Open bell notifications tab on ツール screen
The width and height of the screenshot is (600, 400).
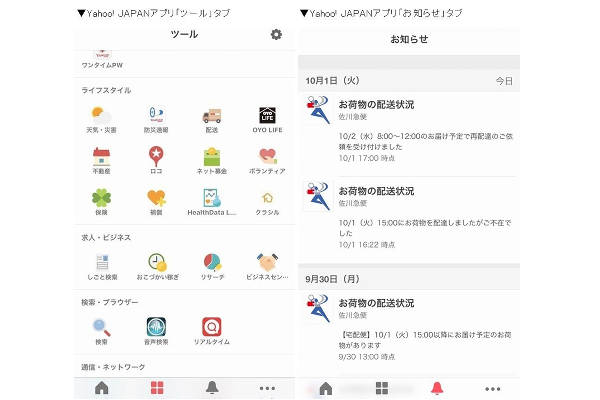(212, 388)
